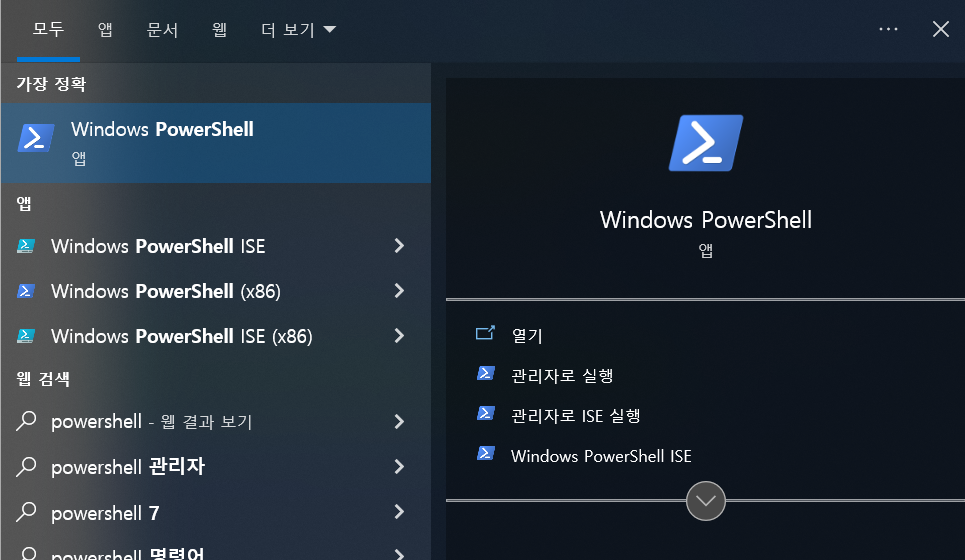Open Windows PowerShell best match result

215,143
